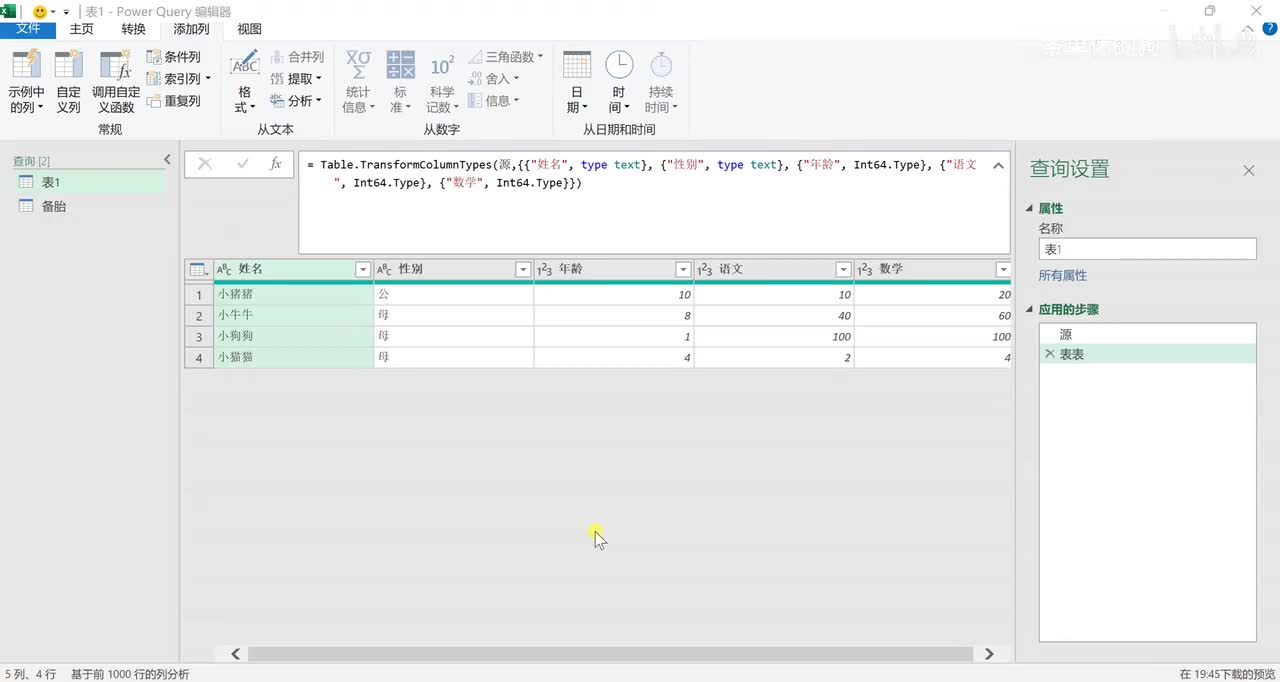Screen dimensions: 1280x682
Task: Open filter dropdown for 语文 column
Action: point(843,270)
